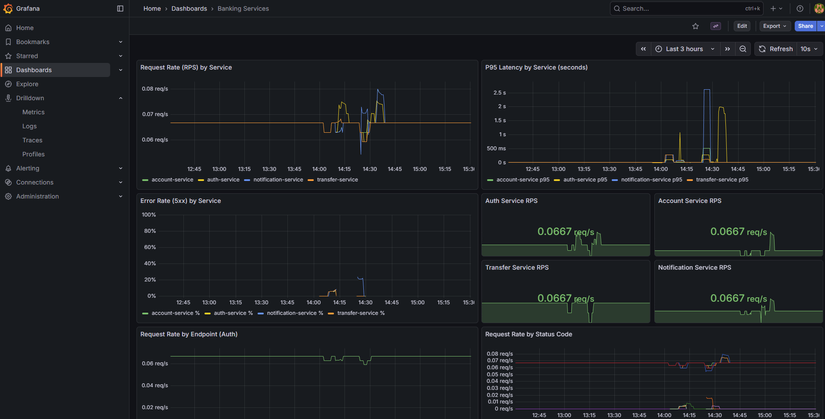The width and height of the screenshot is (825, 419).
Task: Open the user profile avatar
Action: click(819, 8)
